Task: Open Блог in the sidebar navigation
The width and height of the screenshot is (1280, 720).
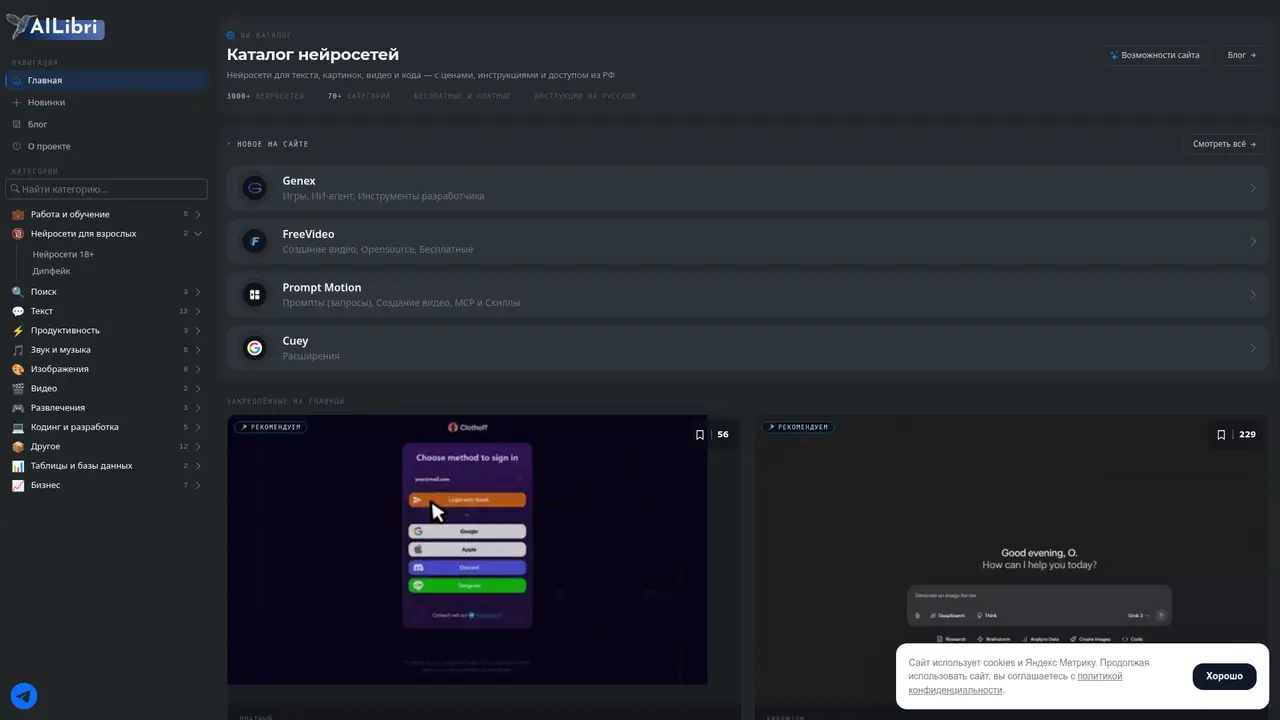Action: (107, 124)
